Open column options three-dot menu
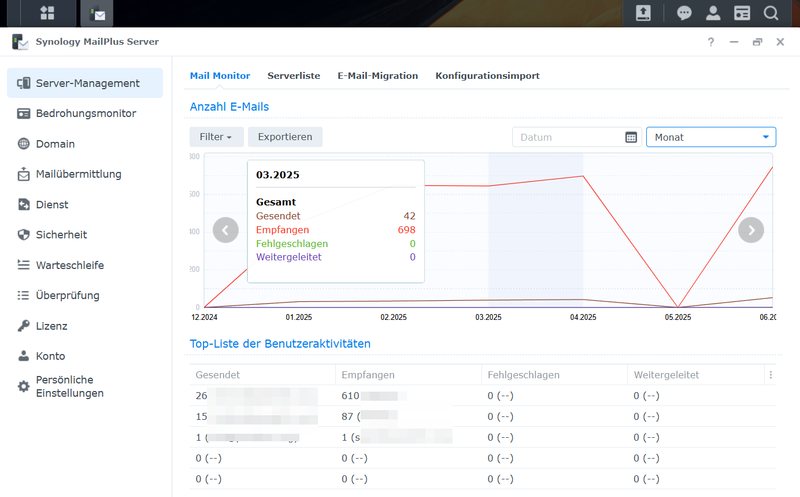800x497 pixels. tap(770, 375)
